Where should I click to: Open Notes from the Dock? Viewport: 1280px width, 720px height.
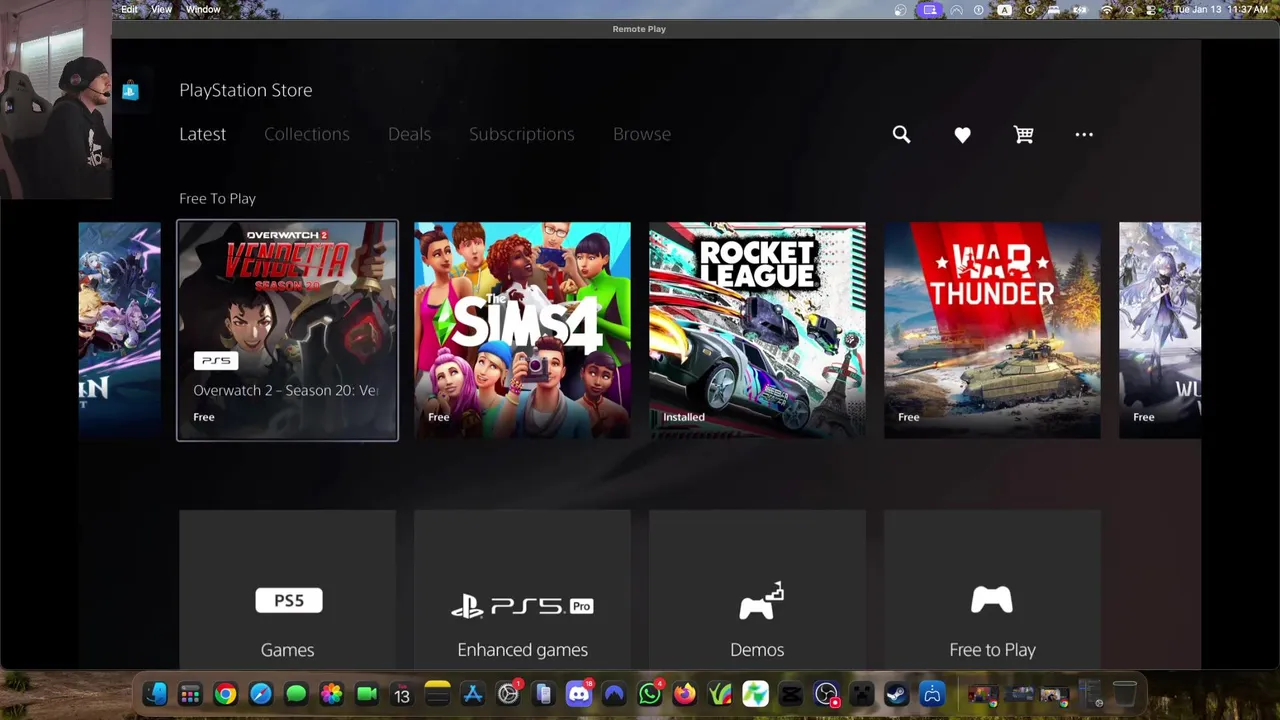[437, 694]
